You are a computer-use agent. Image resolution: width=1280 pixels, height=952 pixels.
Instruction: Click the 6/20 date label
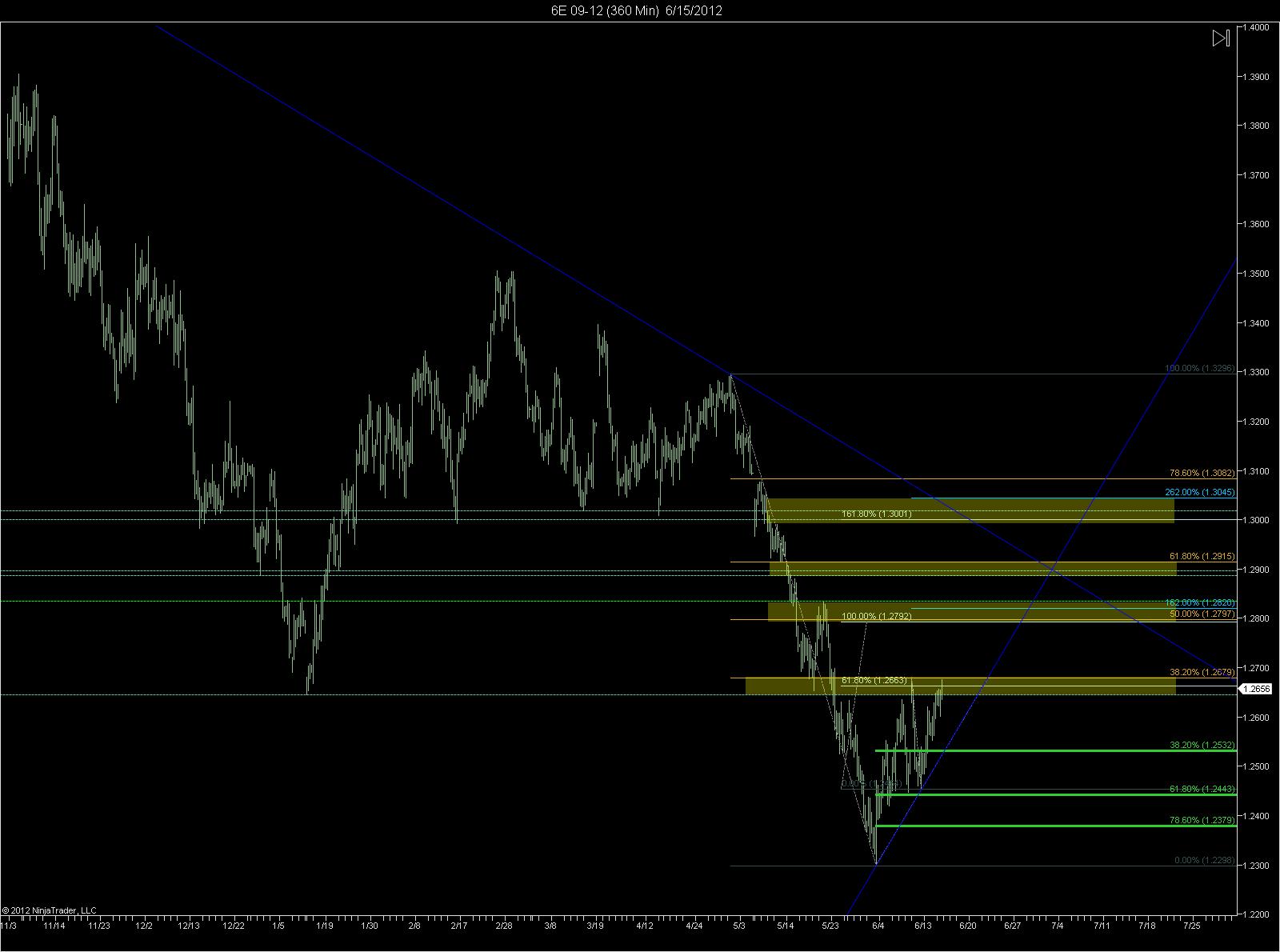pyautogui.click(x=968, y=926)
